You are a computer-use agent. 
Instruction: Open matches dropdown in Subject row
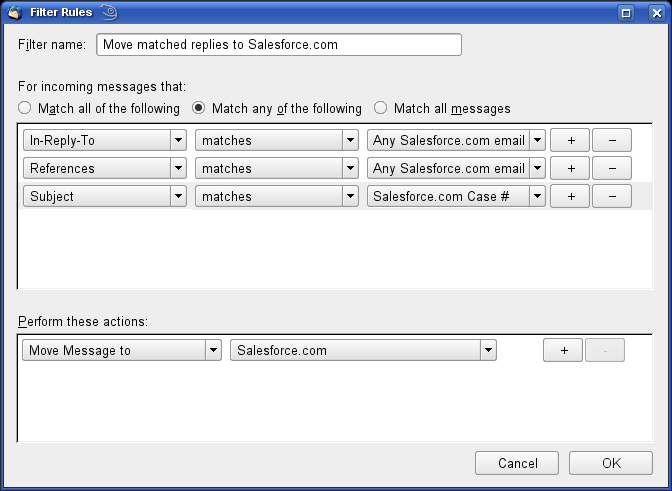(x=277, y=196)
